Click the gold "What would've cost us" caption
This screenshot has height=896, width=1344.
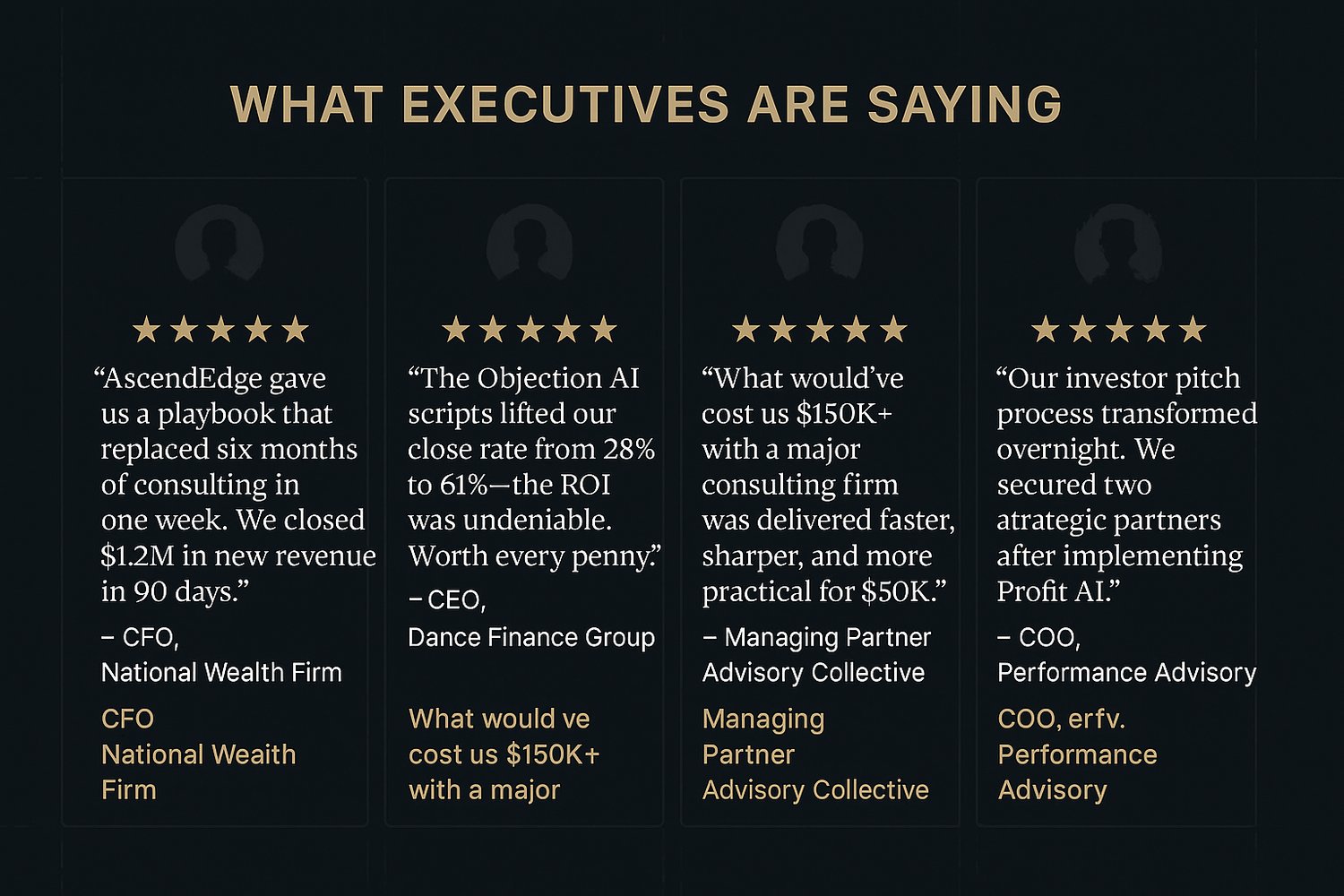tap(504, 754)
